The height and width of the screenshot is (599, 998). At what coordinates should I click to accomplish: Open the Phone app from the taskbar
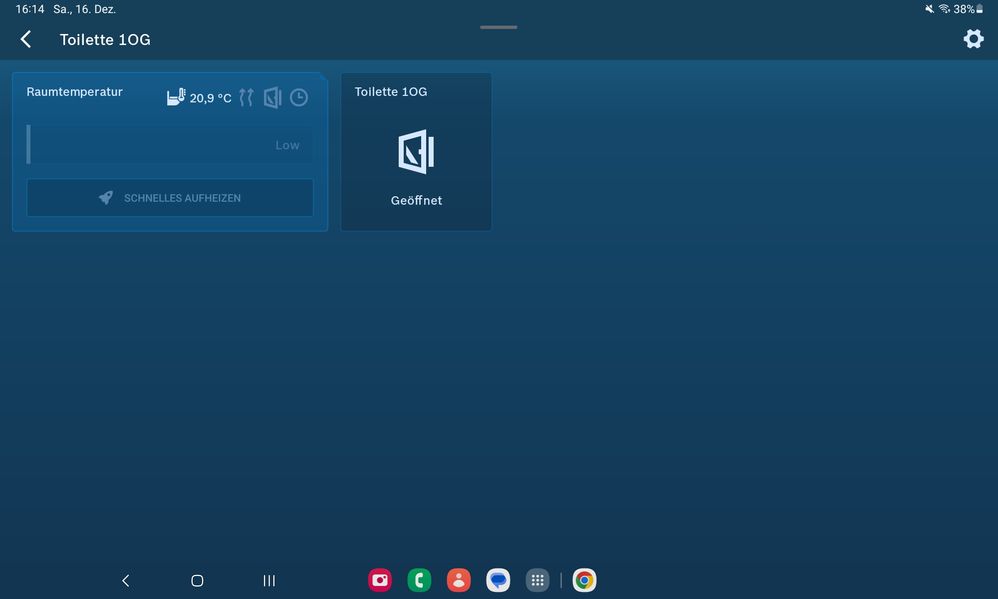(419, 580)
